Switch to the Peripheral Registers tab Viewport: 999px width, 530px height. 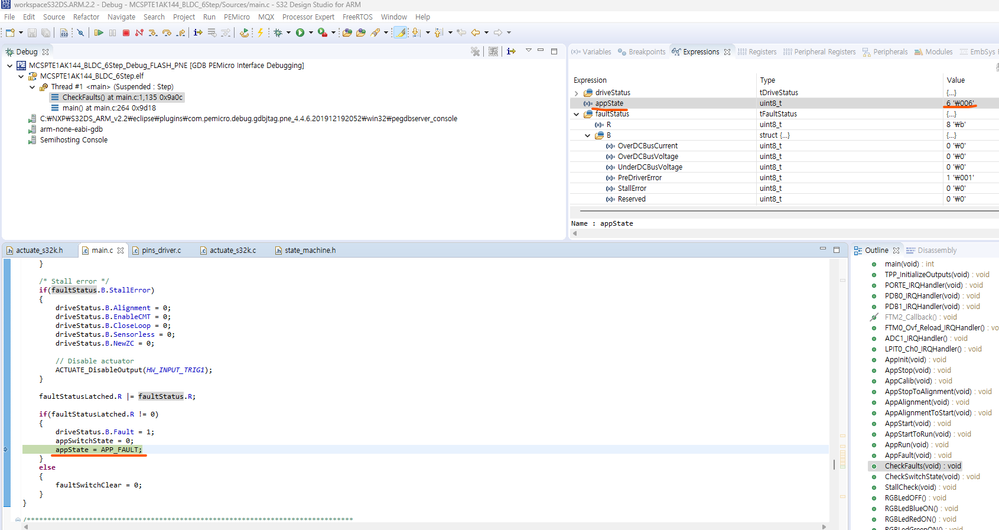(x=819, y=52)
